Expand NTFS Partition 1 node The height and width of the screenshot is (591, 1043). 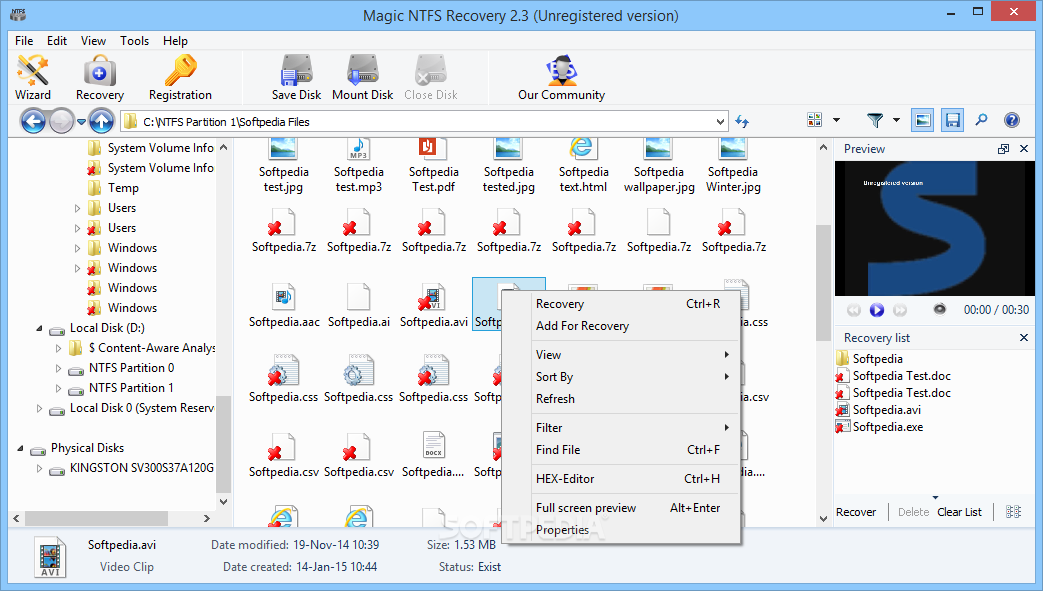pos(59,388)
